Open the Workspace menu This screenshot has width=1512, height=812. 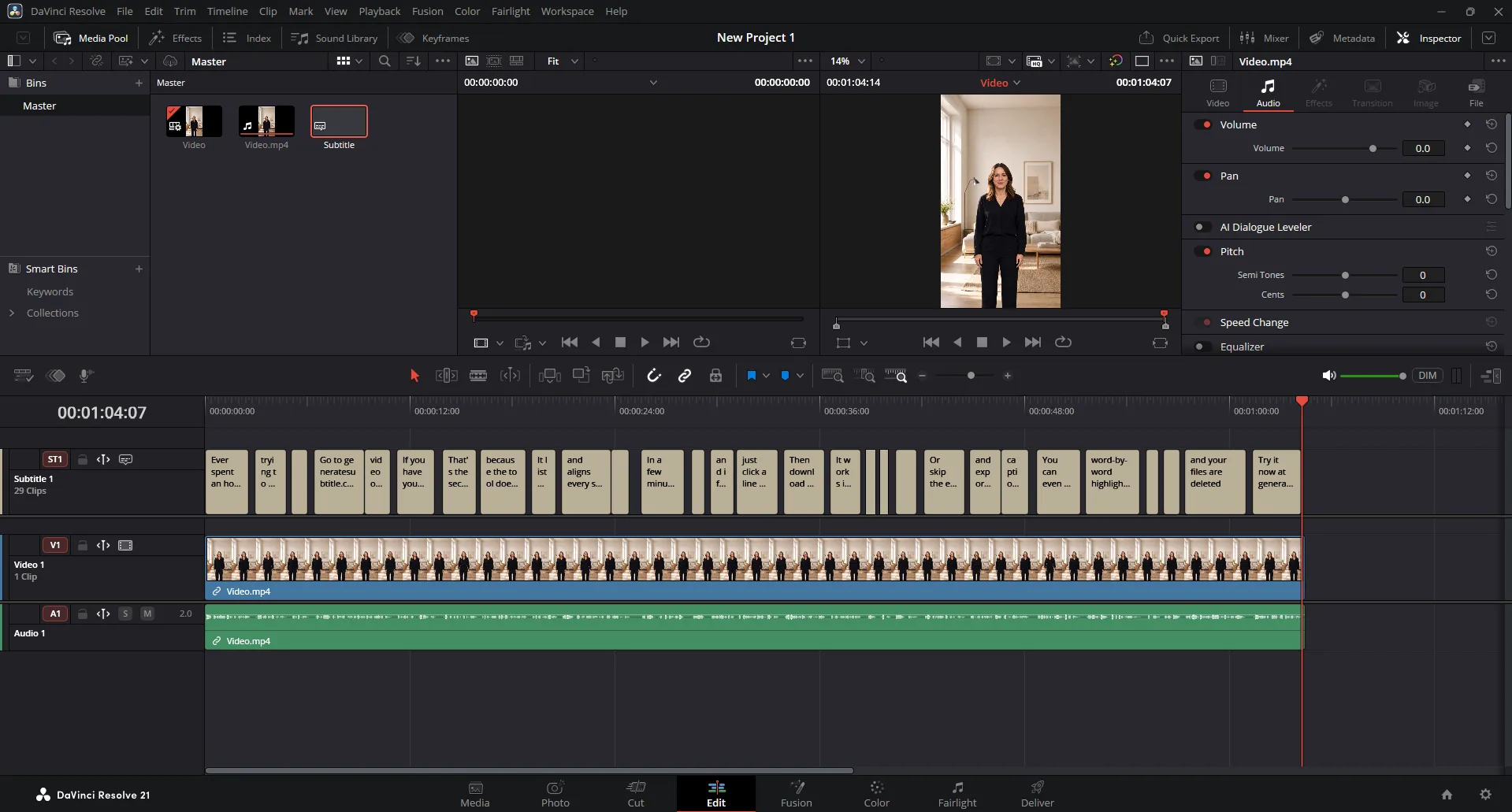tap(567, 11)
